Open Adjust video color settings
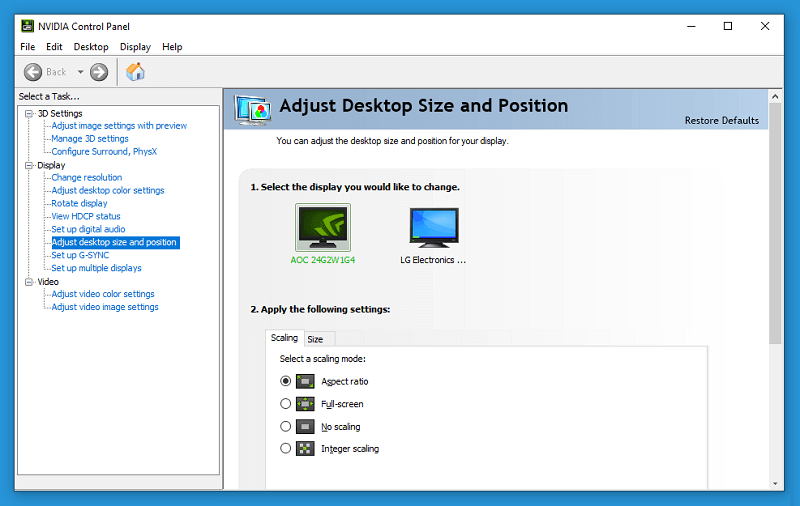 pyautogui.click(x=103, y=294)
